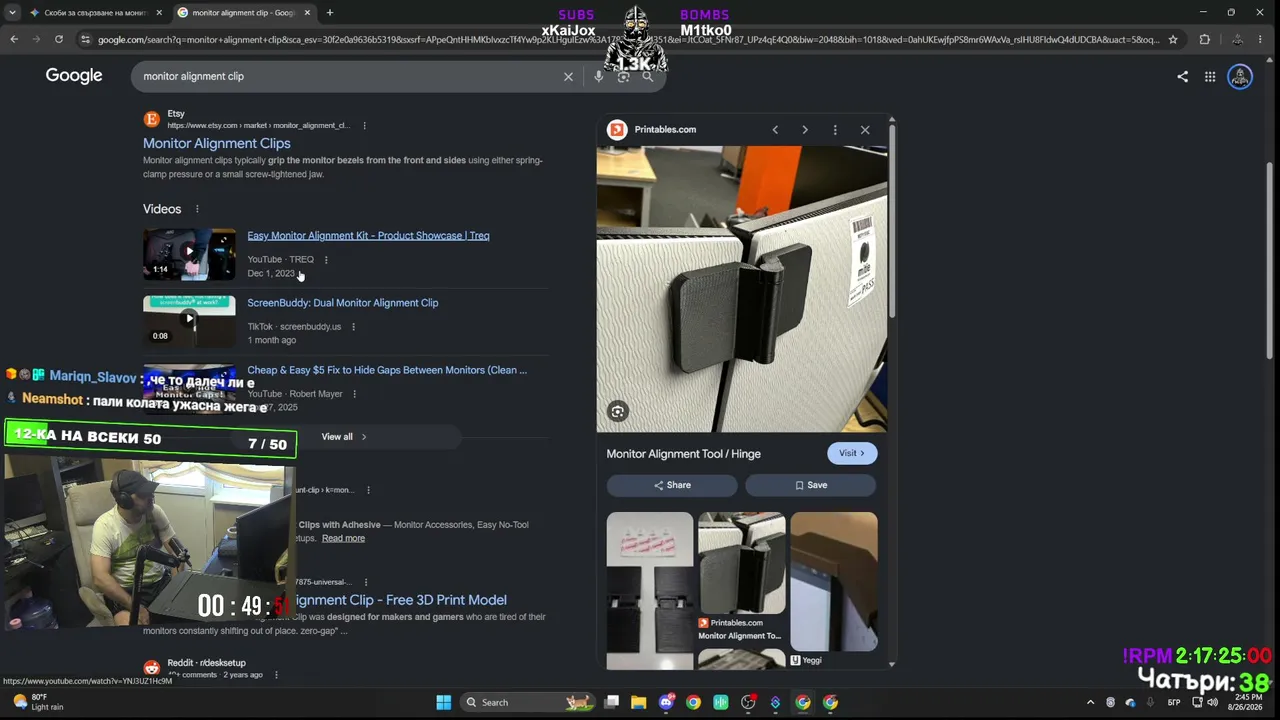Open the Windows Start menu
This screenshot has height=720, width=1280.
click(444, 702)
